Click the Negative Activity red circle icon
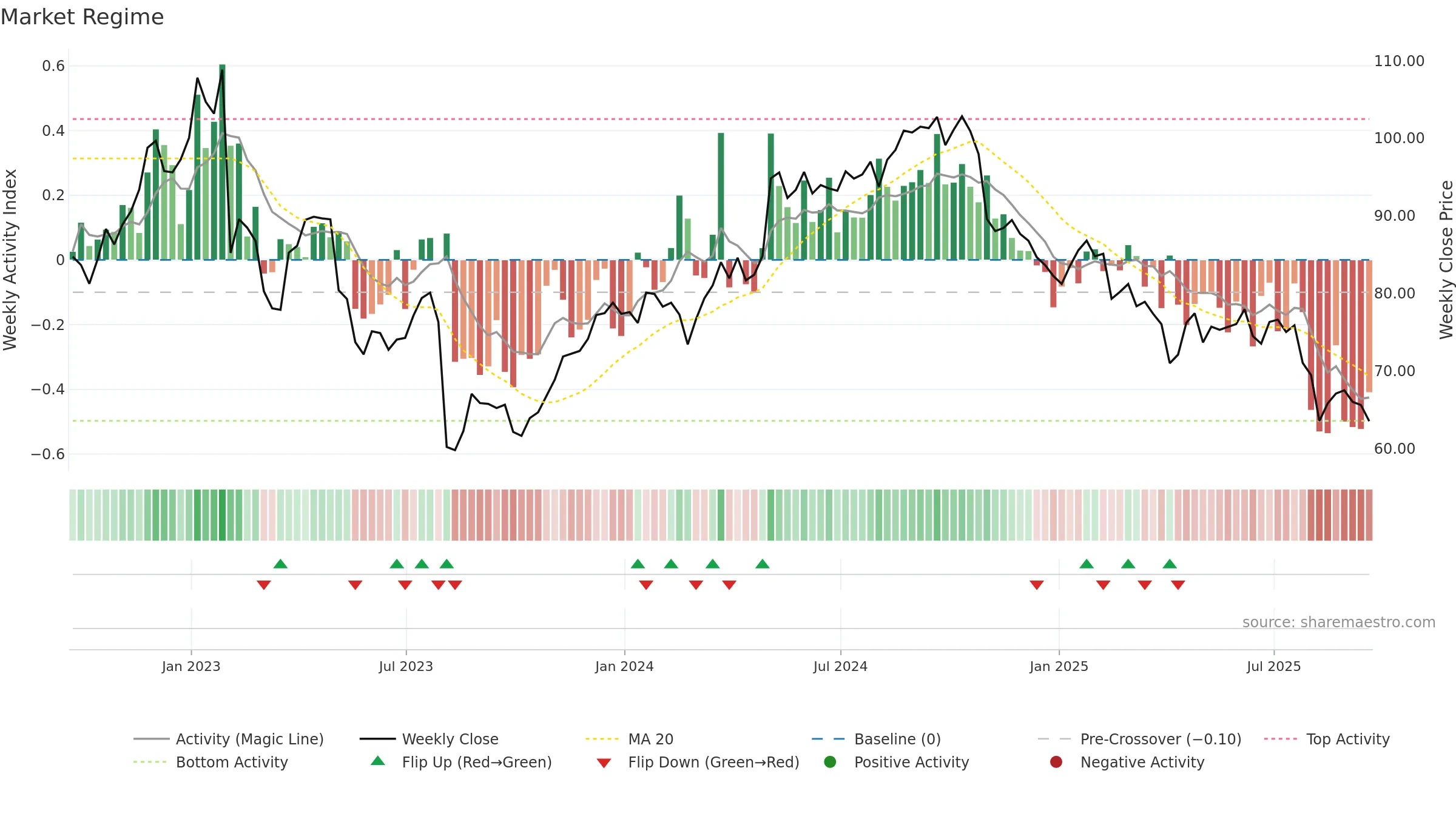The height and width of the screenshot is (819, 1456). click(x=1056, y=761)
